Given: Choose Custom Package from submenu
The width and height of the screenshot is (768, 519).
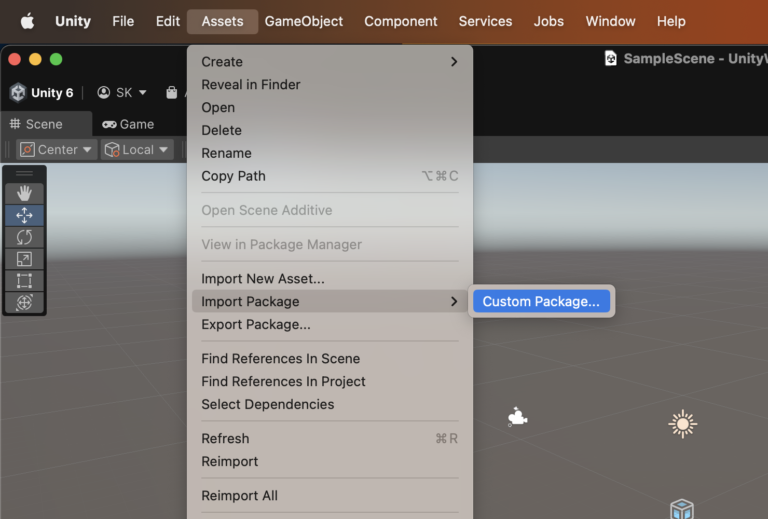Looking at the screenshot, I should tap(541, 301).
